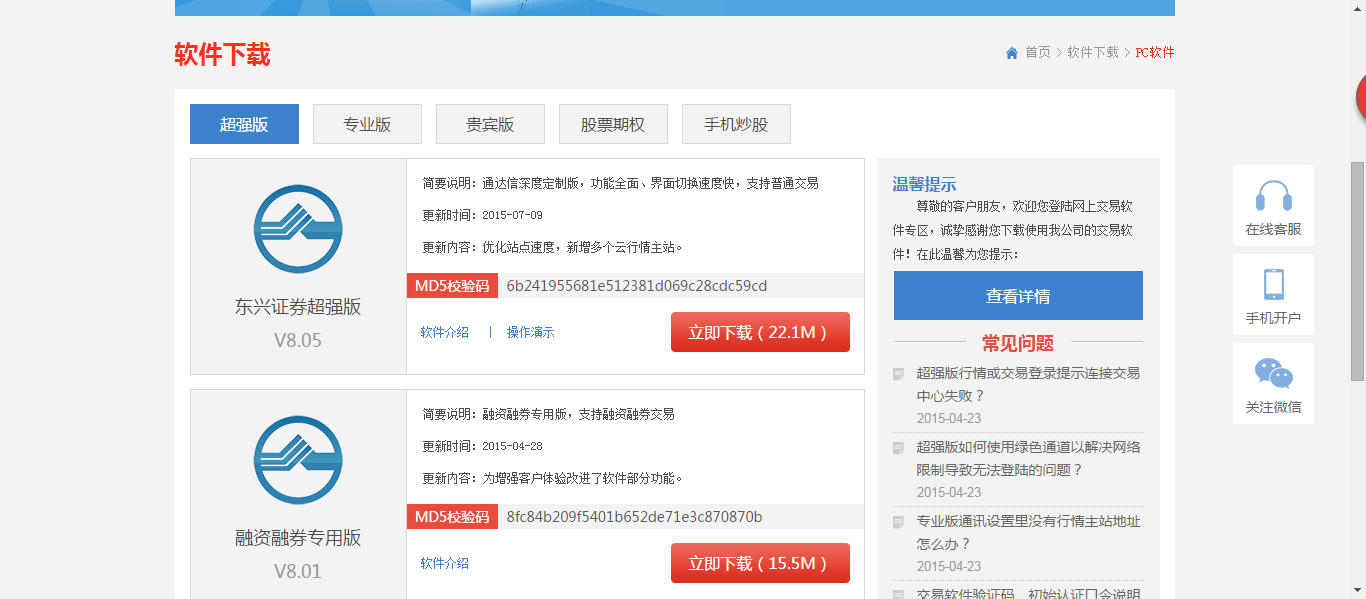Switch to the 专业版 tab
The height and width of the screenshot is (599, 1366).
(367, 123)
